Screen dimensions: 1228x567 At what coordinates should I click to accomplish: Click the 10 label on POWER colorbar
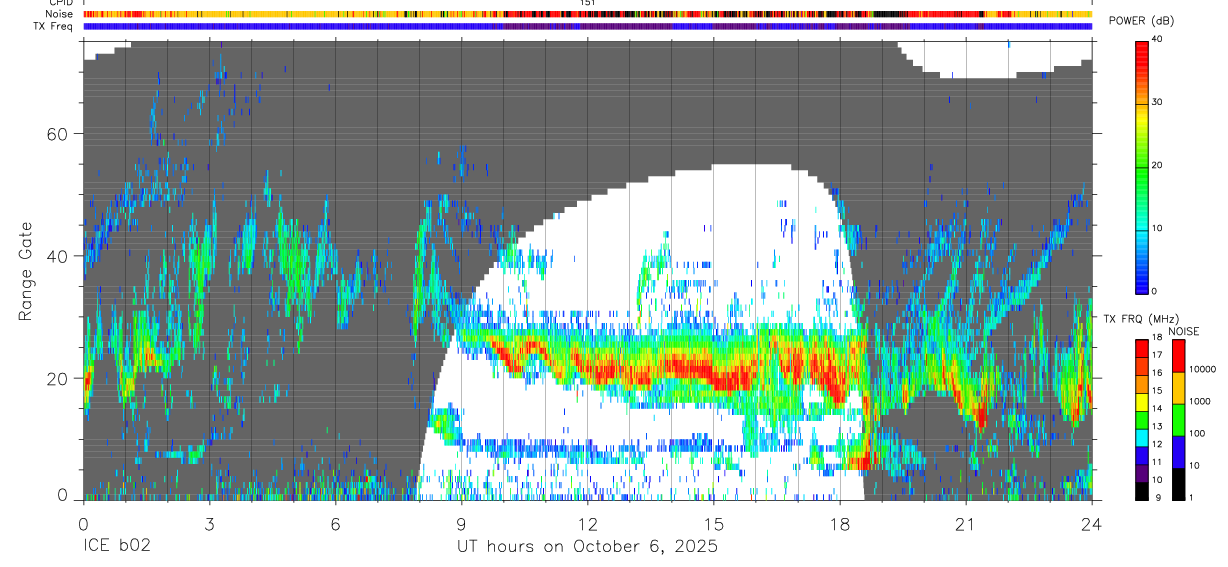[x=1156, y=228]
